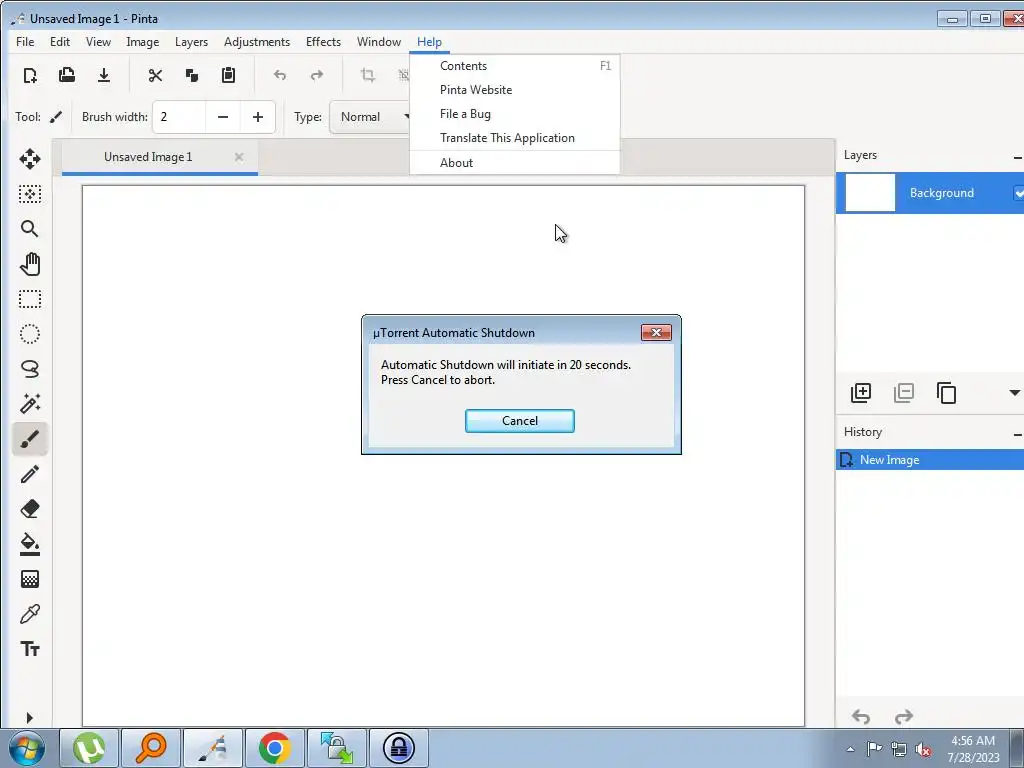
Task: Toggle Background layer visibility checkbox
Action: pyautogui.click(x=1018, y=193)
